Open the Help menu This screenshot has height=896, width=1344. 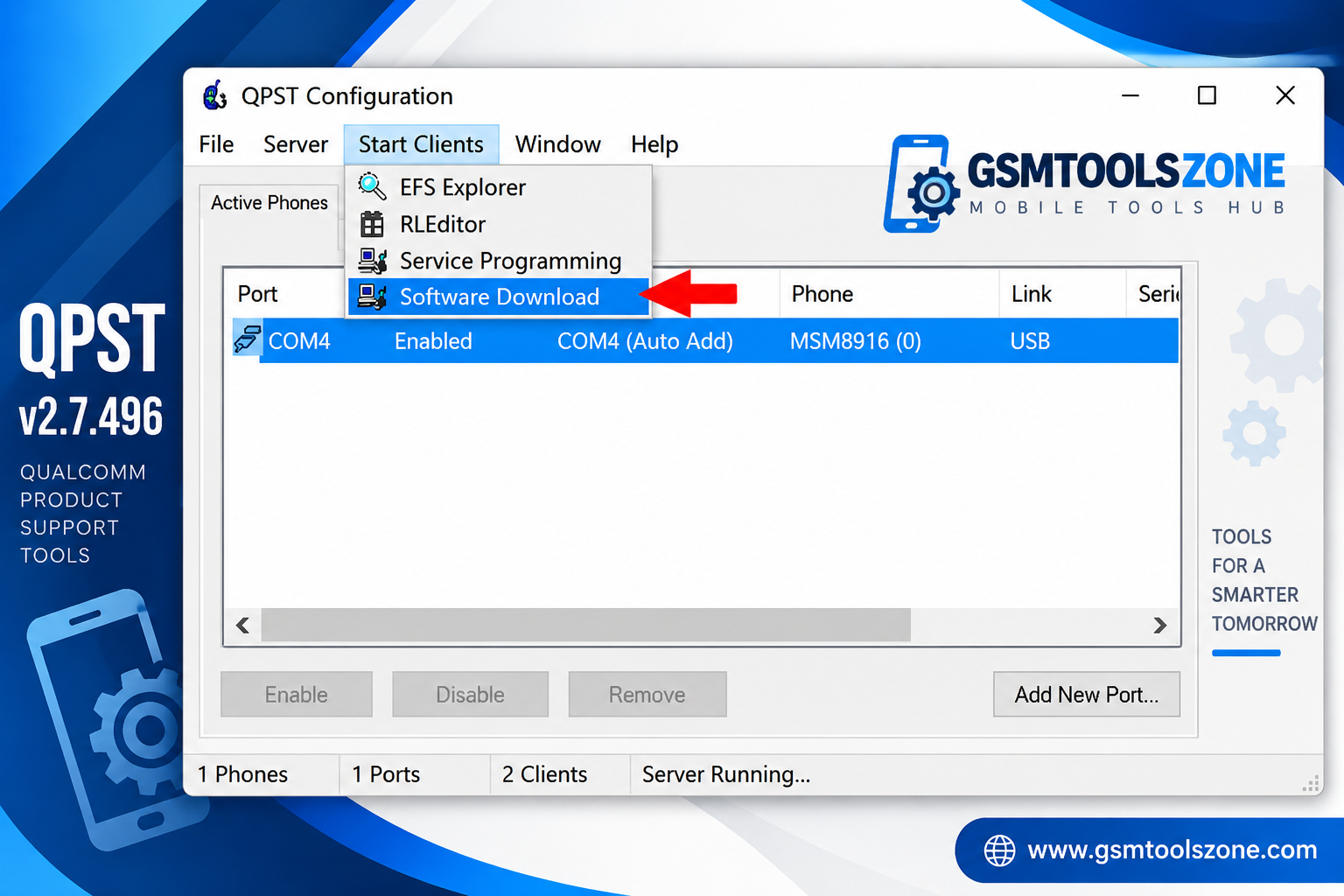[654, 144]
